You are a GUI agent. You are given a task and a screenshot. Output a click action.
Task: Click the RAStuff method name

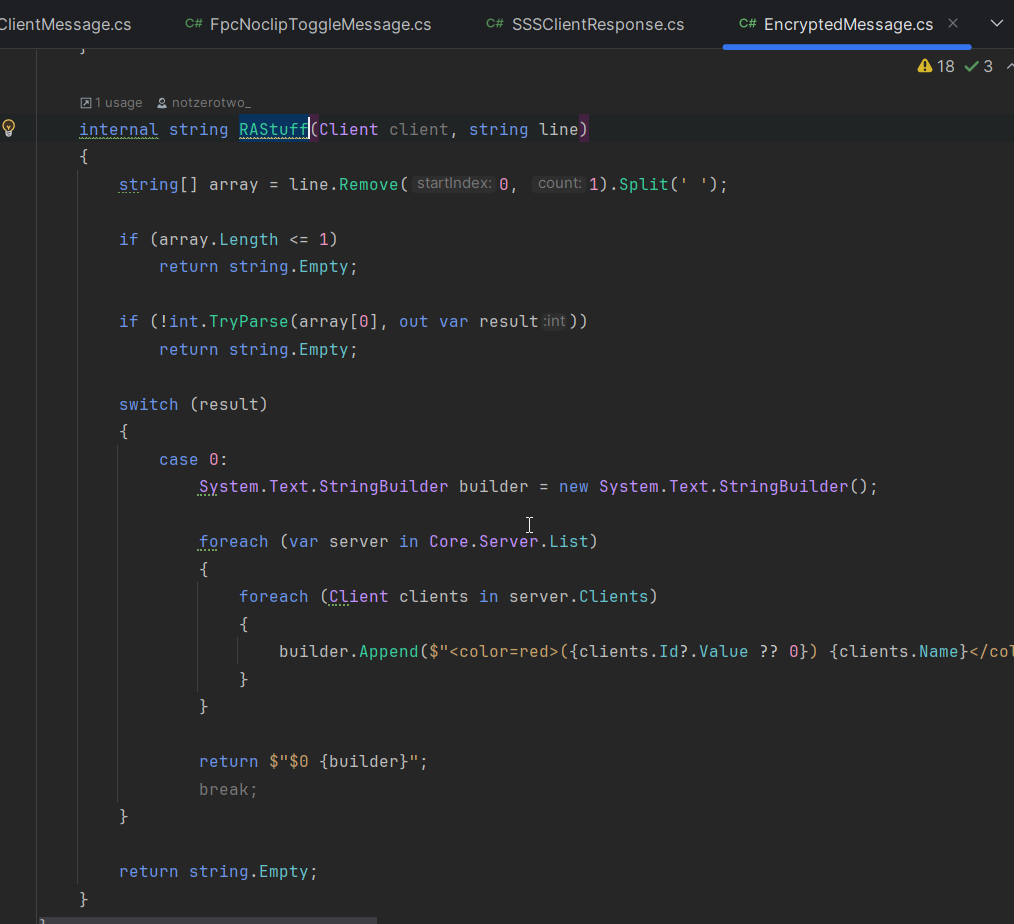274,129
